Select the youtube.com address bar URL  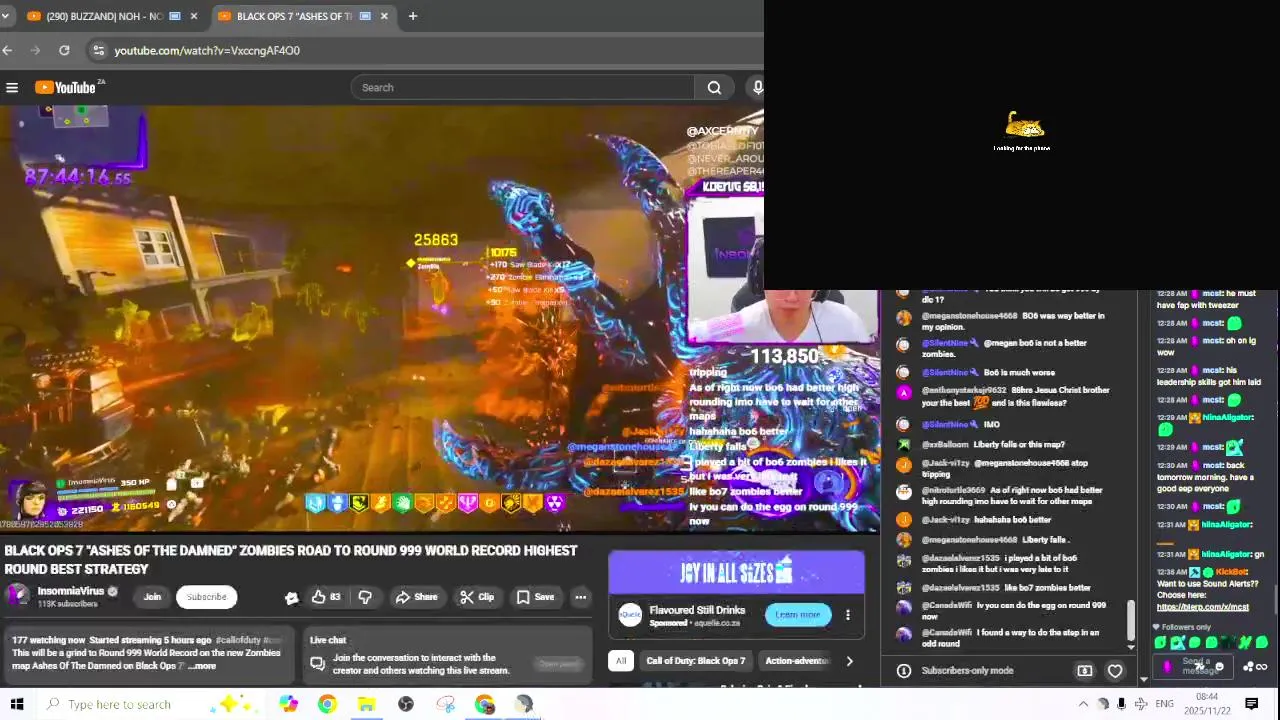click(207, 50)
